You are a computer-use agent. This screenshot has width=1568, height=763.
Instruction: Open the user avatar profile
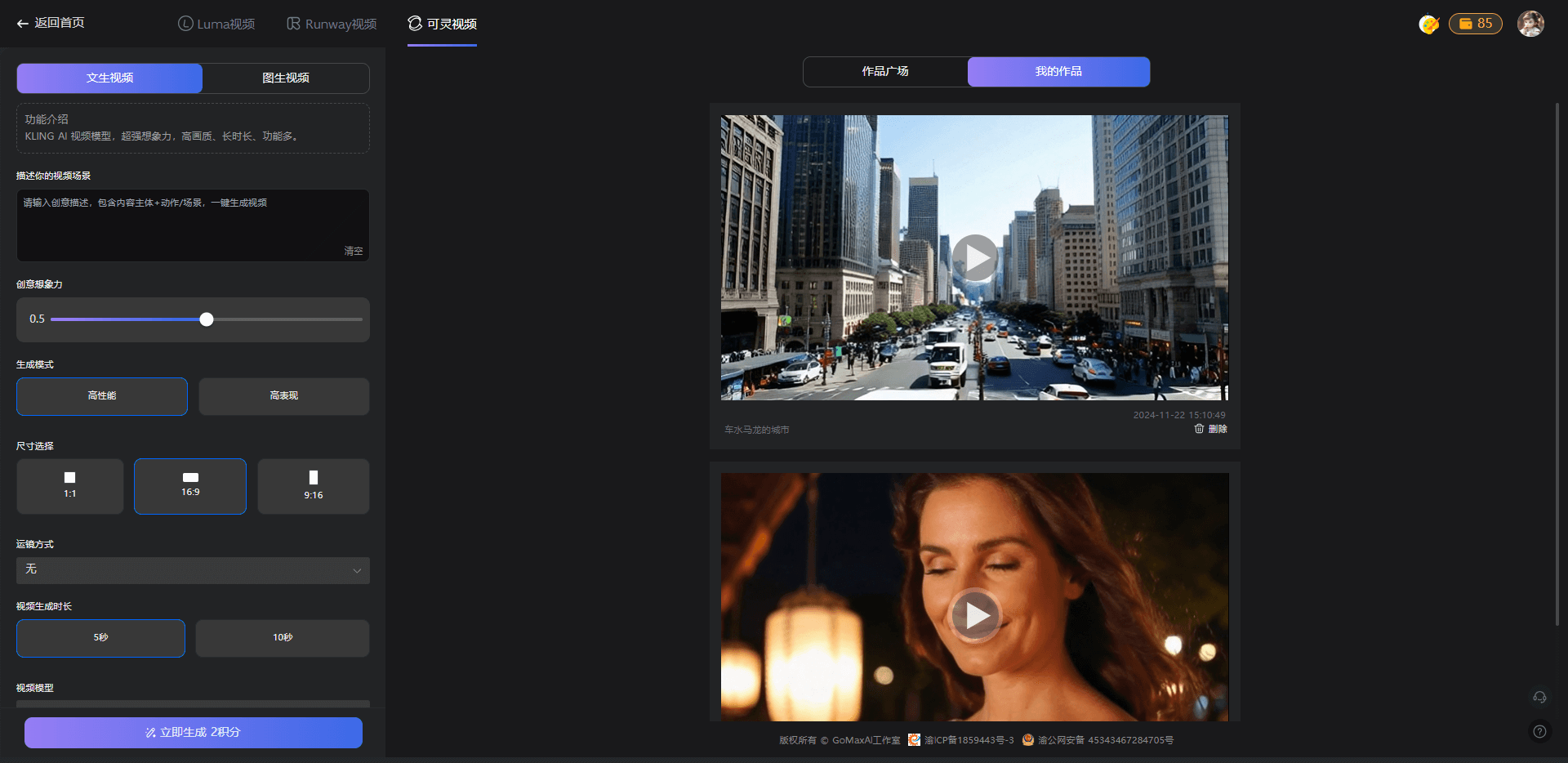(1530, 24)
